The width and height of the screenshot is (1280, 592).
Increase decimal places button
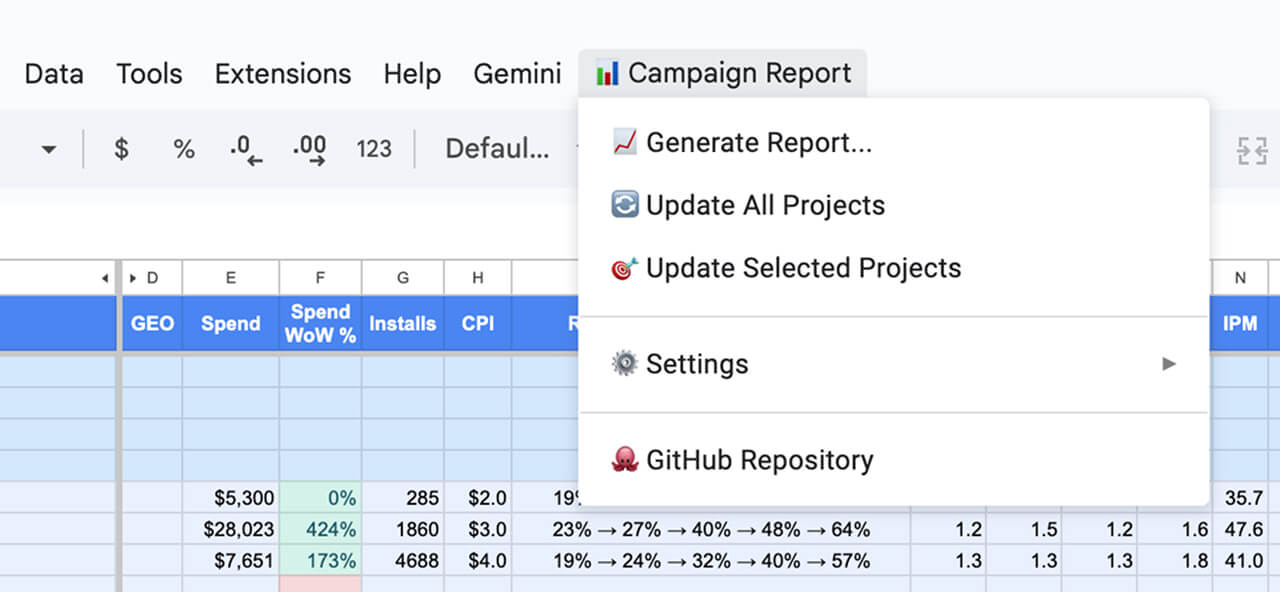pos(309,149)
